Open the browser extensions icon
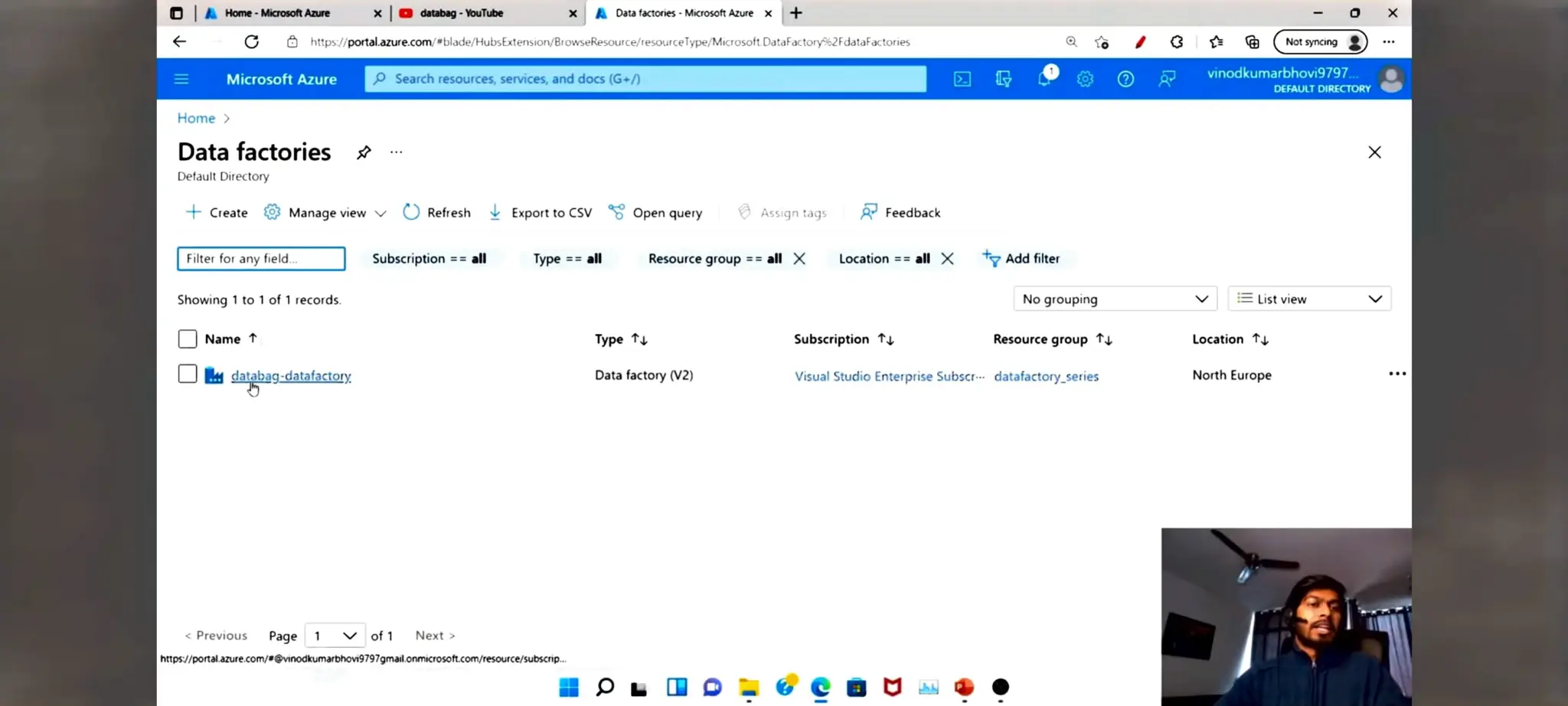 [x=1177, y=42]
